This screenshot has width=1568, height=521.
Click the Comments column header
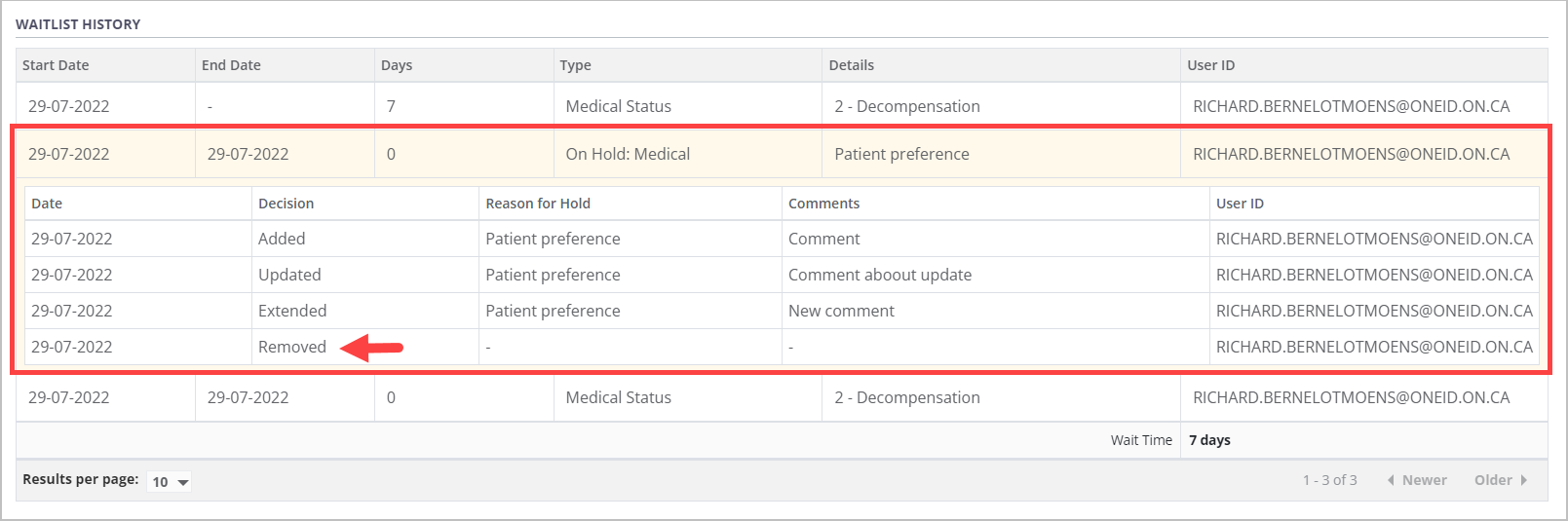click(x=823, y=204)
